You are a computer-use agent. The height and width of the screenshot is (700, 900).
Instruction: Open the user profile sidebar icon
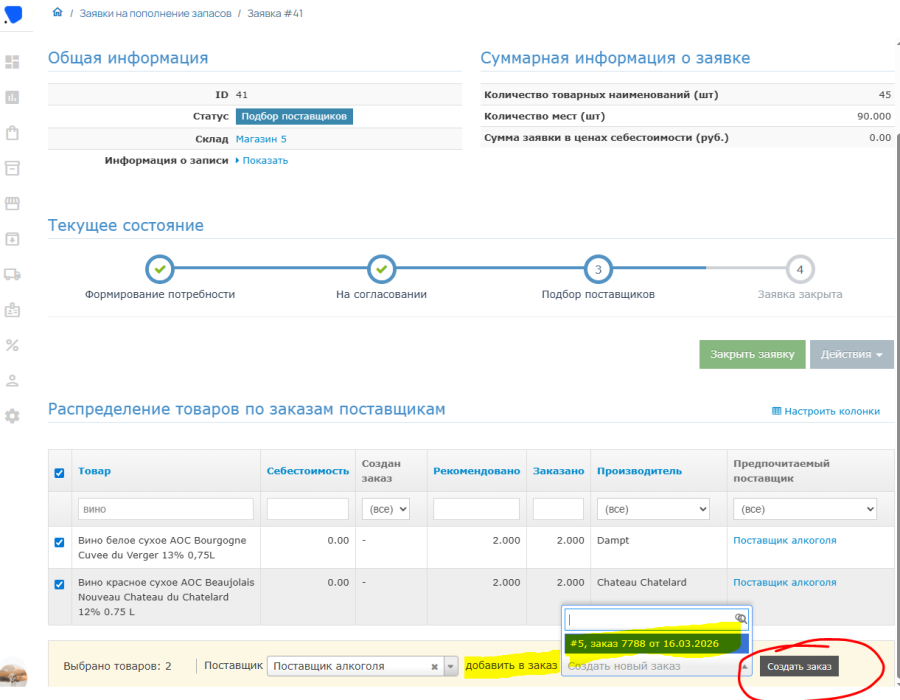[x=12, y=381]
